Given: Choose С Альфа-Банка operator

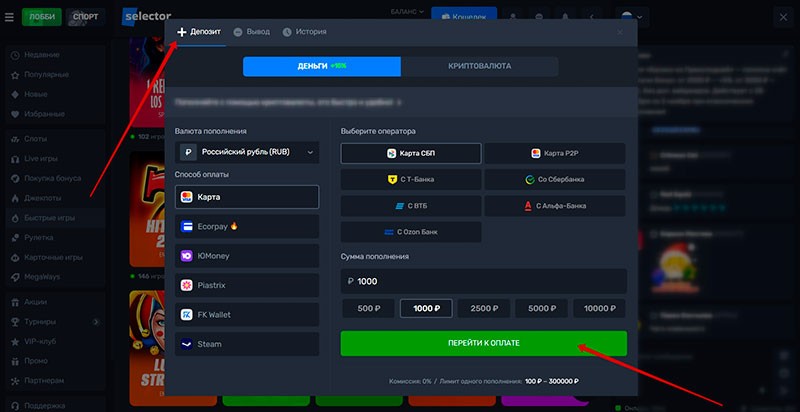Looking at the screenshot, I should (x=555, y=206).
